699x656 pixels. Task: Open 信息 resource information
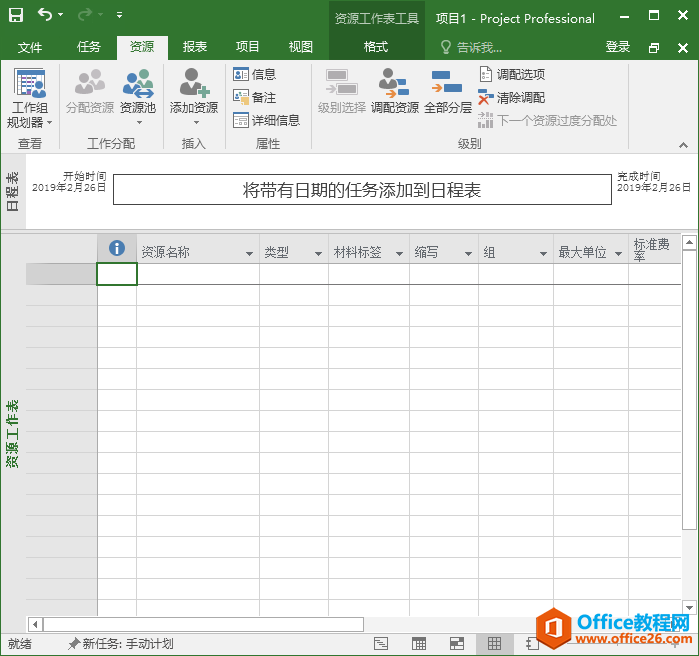pyautogui.click(x=254, y=74)
